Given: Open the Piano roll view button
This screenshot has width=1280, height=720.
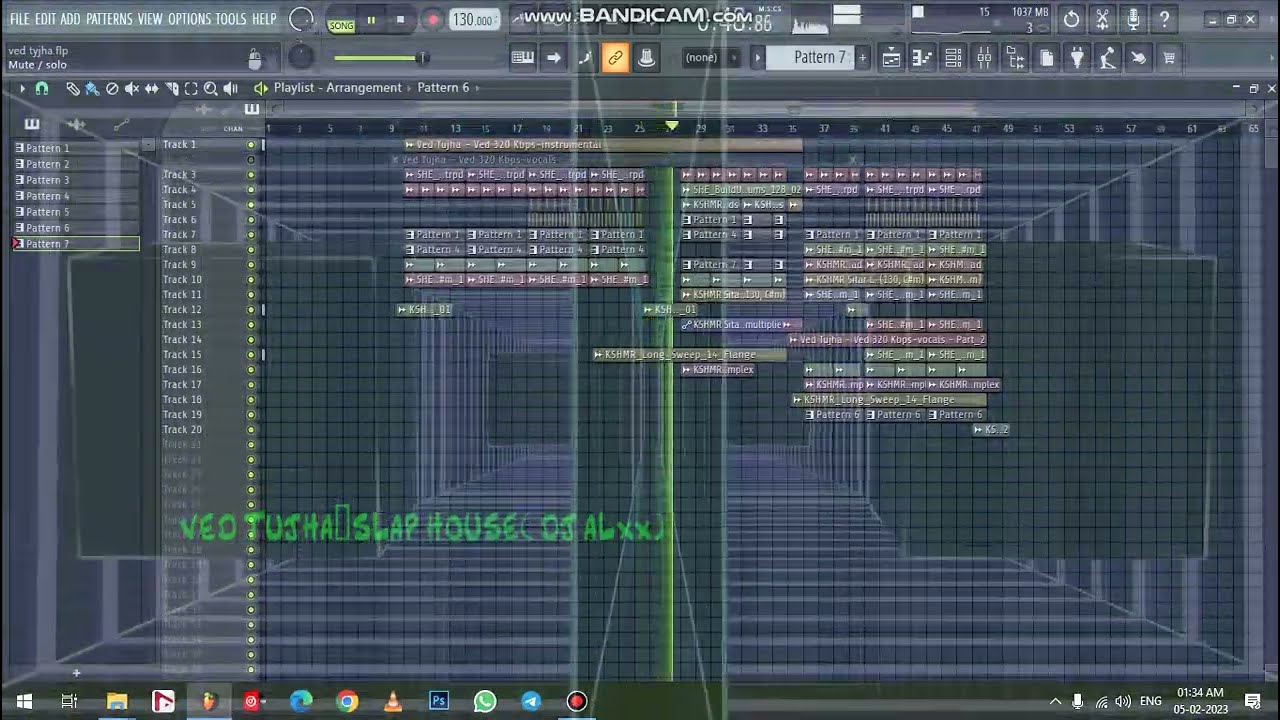Looking at the screenshot, I should point(922,58).
